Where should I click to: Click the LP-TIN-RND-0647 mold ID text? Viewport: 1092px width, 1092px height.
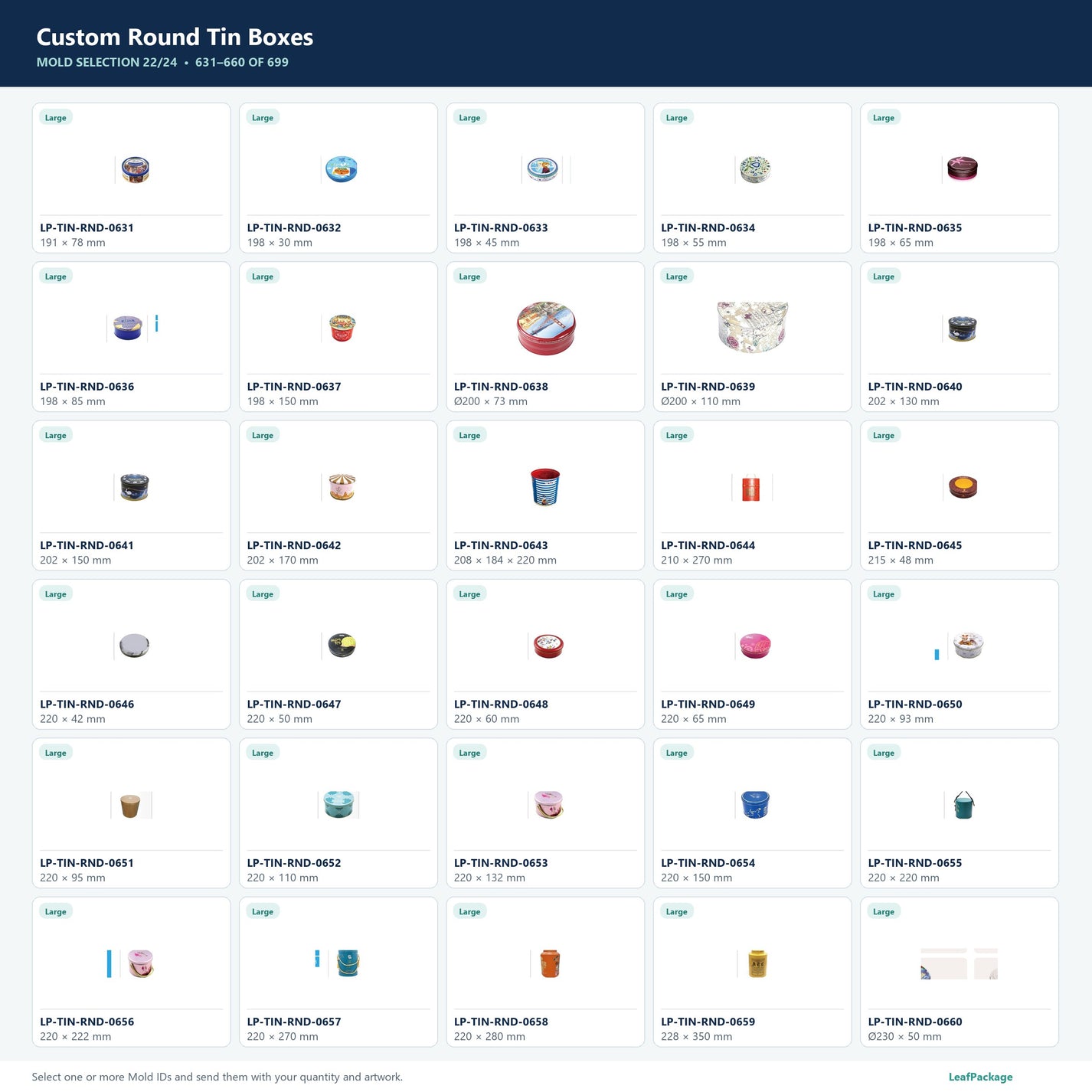coord(294,704)
